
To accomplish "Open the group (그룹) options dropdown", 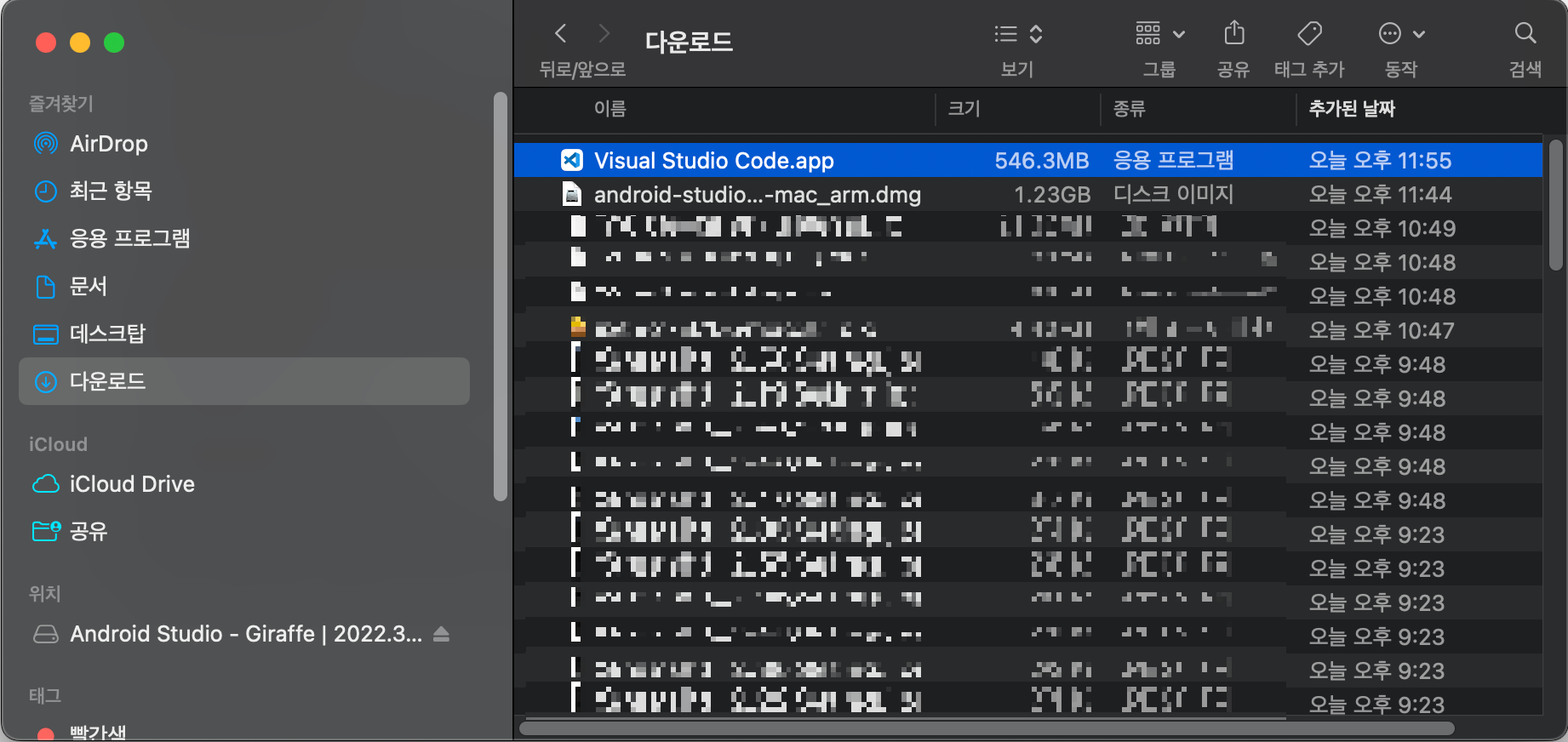I will [x=1159, y=34].
